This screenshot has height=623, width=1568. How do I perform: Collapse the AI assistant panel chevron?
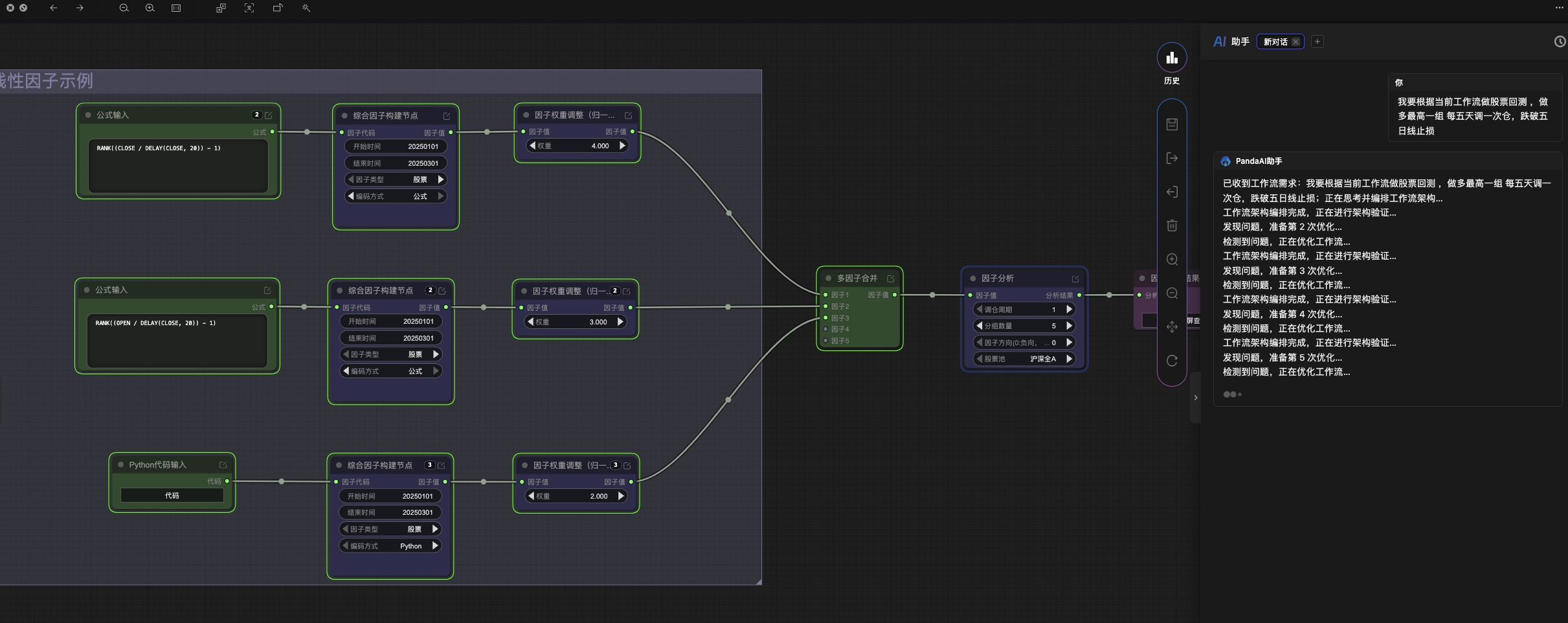pos(1196,398)
